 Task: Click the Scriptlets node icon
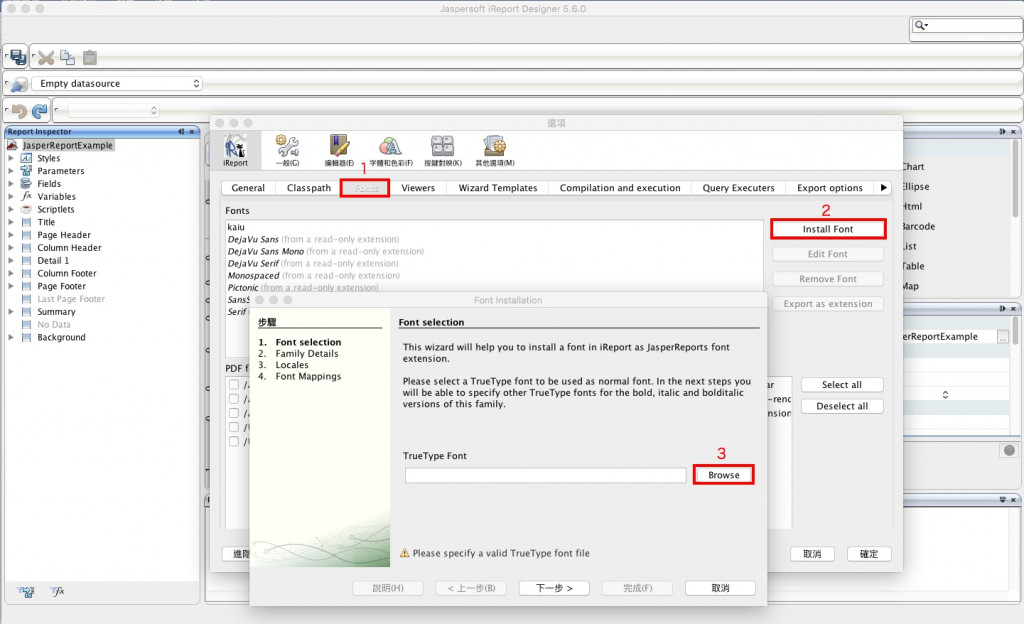[26, 210]
